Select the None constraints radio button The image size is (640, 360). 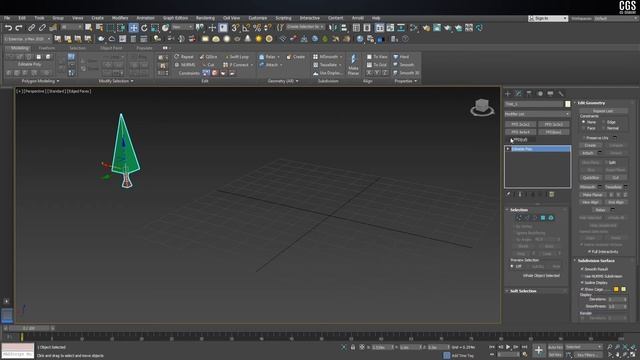pyautogui.click(x=583, y=122)
